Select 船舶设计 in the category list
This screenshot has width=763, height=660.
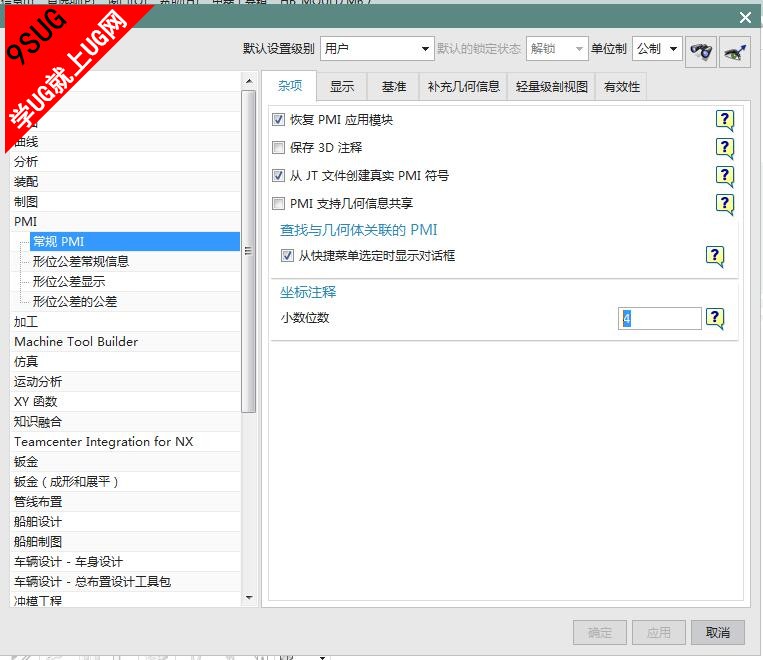pyautogui.click(x=125, y=522)
